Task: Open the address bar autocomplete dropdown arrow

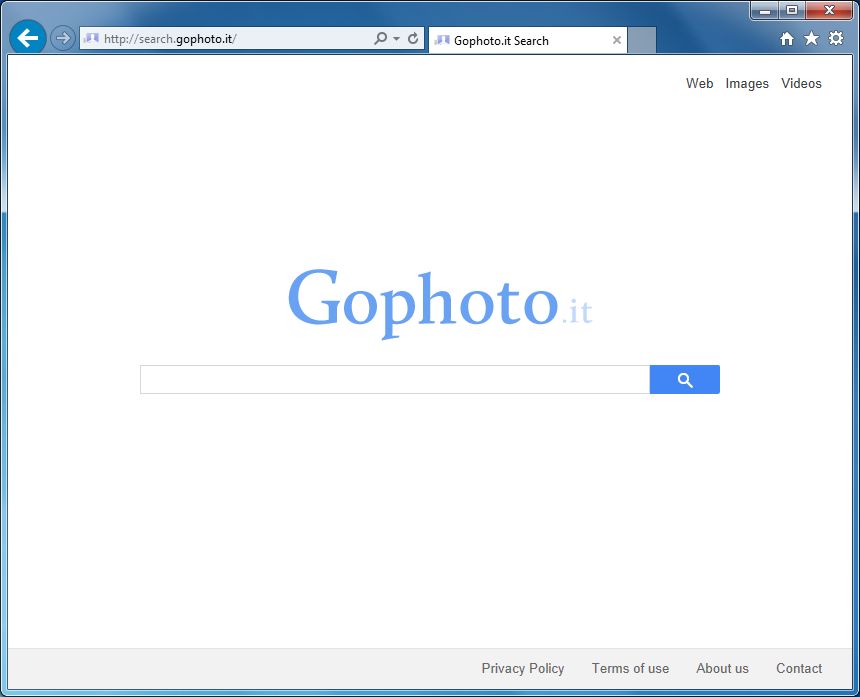Action: click(x=397, y=39)
